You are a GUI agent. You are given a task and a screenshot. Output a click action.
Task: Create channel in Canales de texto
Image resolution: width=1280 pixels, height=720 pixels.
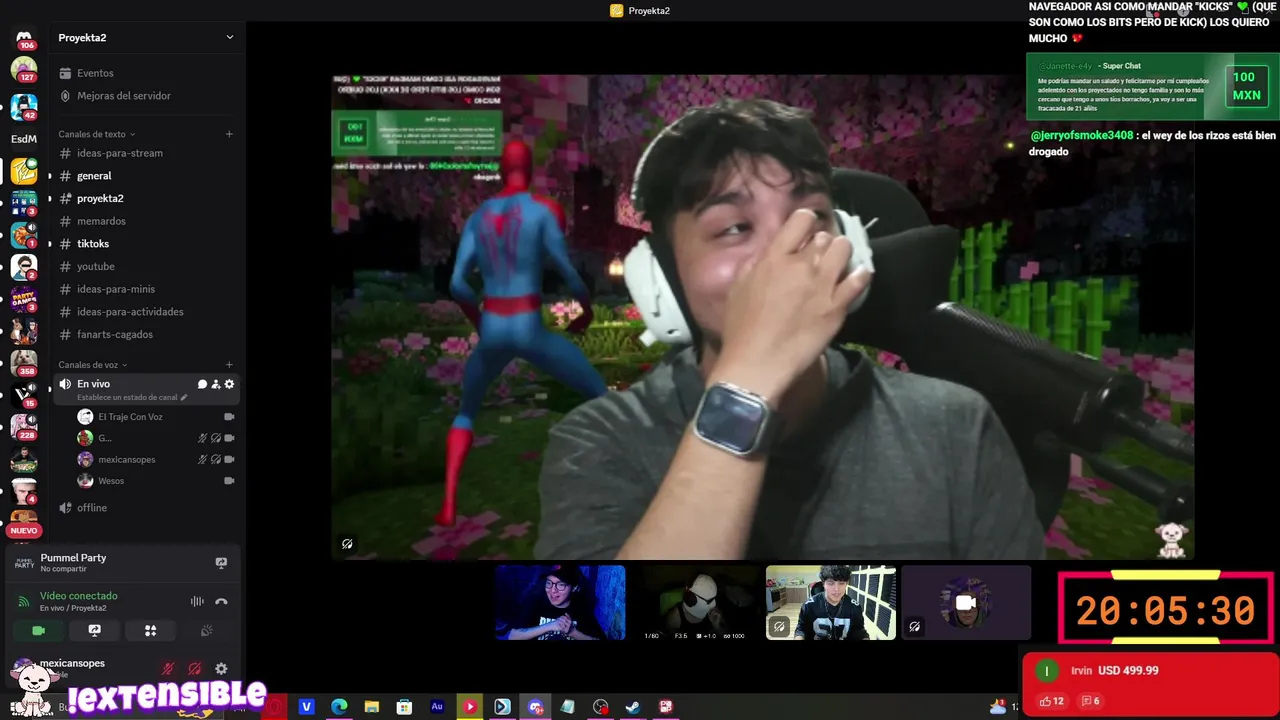pyautogui.click(x=229, y=134)
